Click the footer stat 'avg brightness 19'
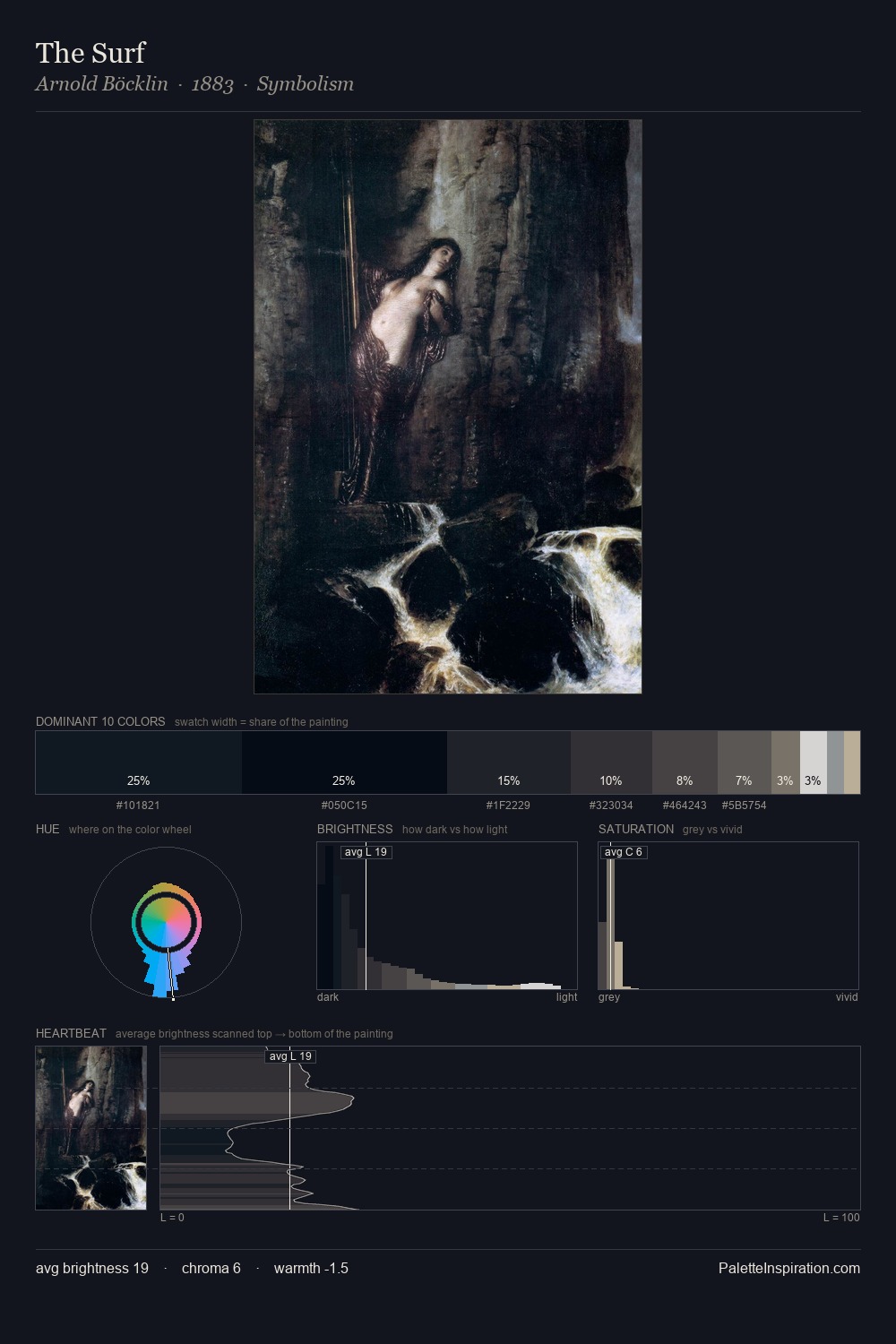Screen dimensions: 896x1344 (92, 1268)
